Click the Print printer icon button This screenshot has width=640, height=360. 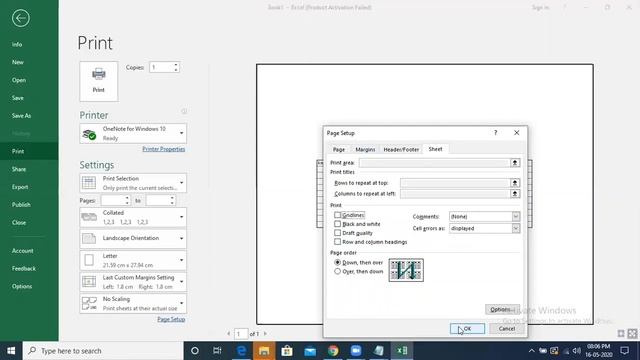[x=99, y=81]
